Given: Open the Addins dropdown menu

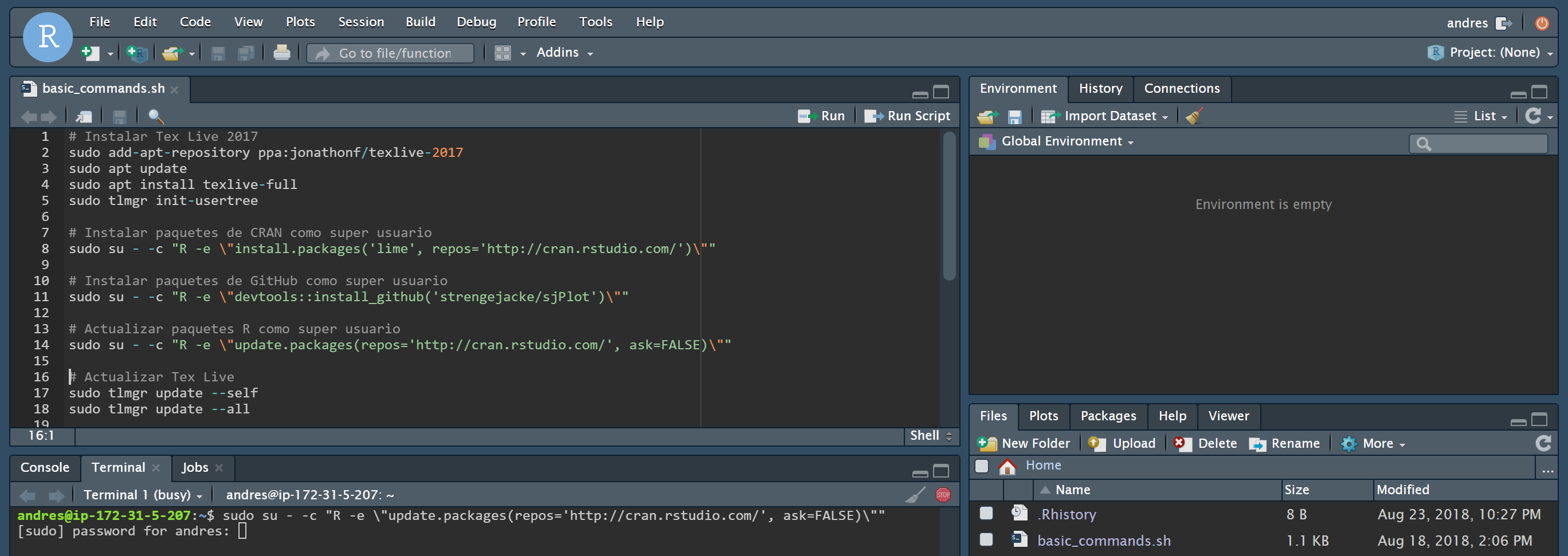Looking at the screenshot, I should 565,53.
